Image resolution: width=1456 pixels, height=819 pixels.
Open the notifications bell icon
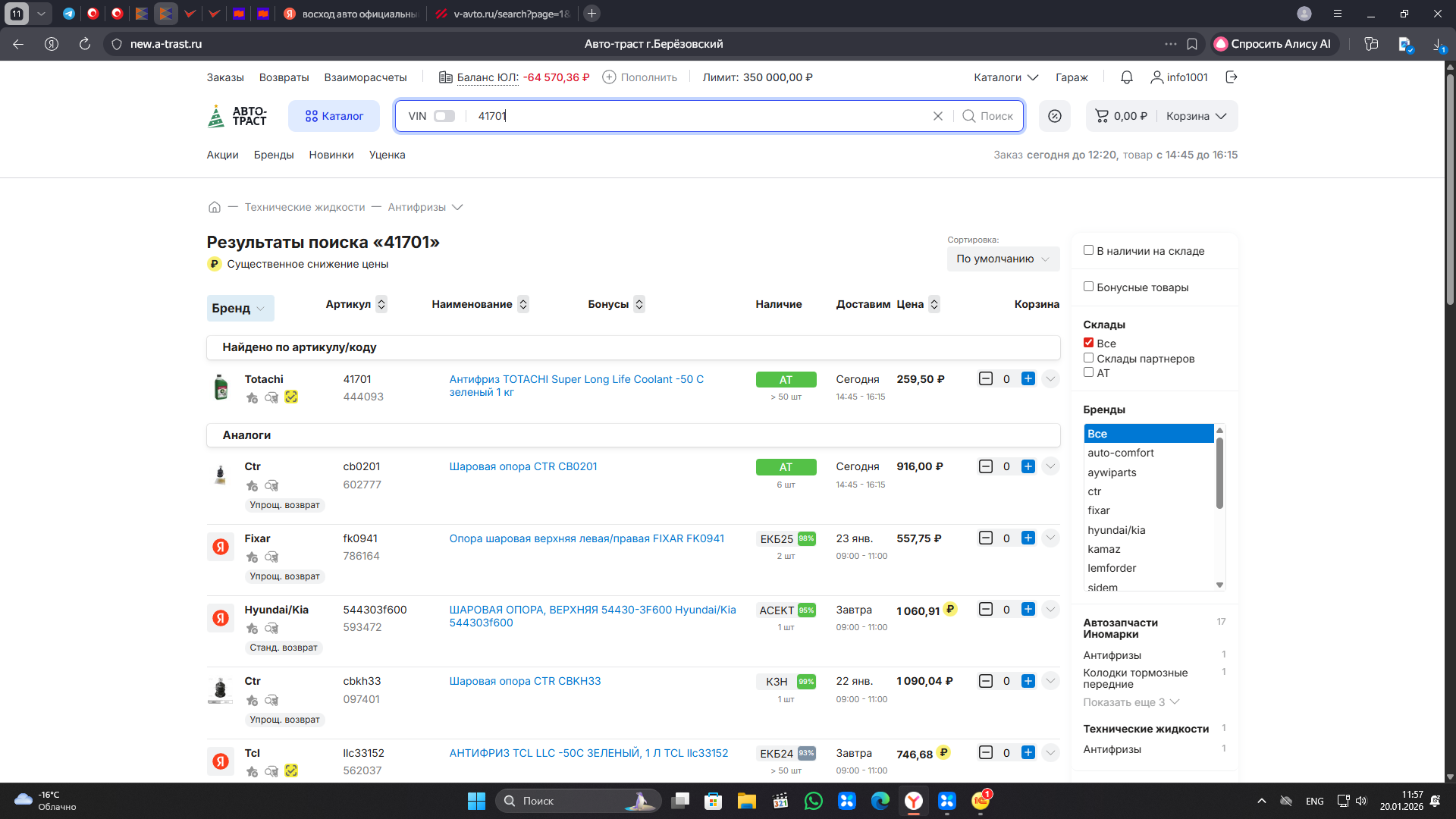(1127, 77)
